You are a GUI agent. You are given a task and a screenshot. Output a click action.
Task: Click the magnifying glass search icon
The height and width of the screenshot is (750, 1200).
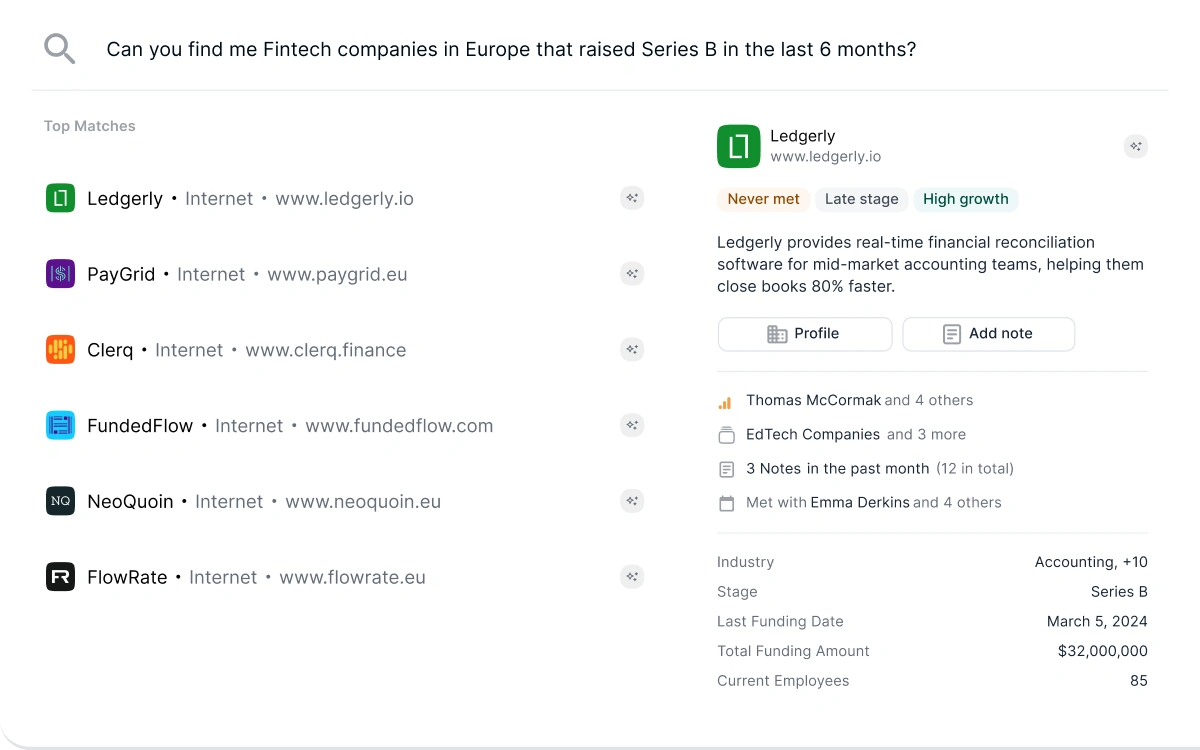(x=60, y=49)
